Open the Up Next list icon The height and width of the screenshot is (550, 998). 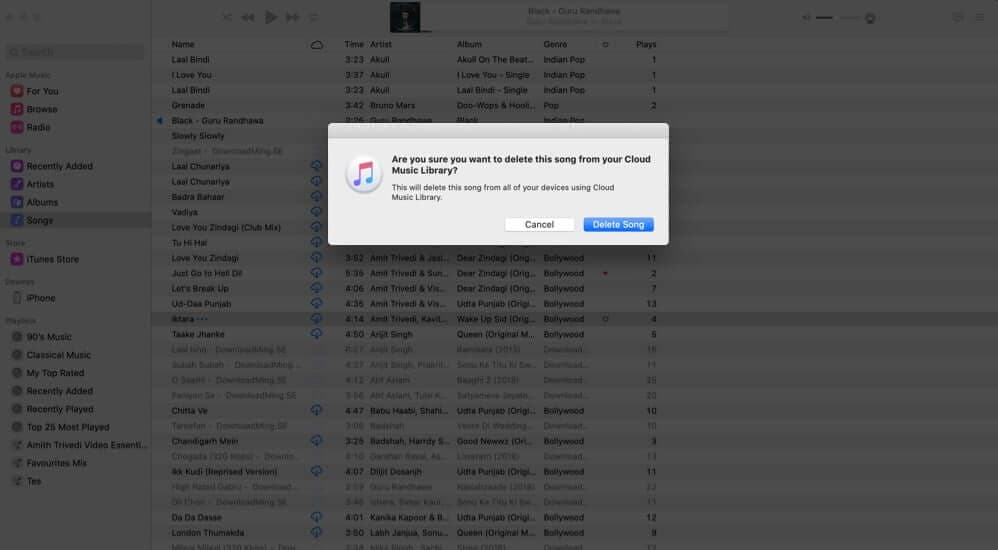[x=980, y=17]
